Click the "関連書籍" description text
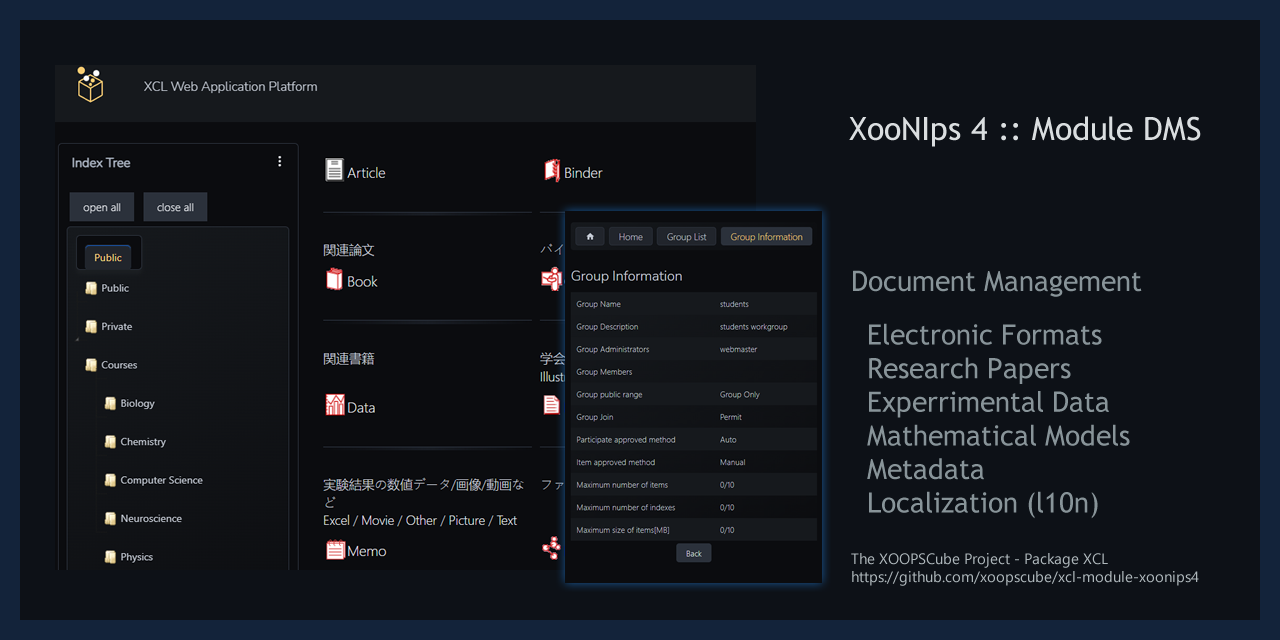This screenshot has height=640, width=1280. click(349, 358)
